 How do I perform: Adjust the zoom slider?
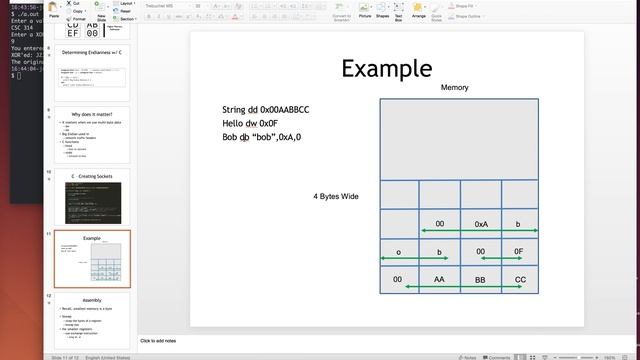pos(576,358)
